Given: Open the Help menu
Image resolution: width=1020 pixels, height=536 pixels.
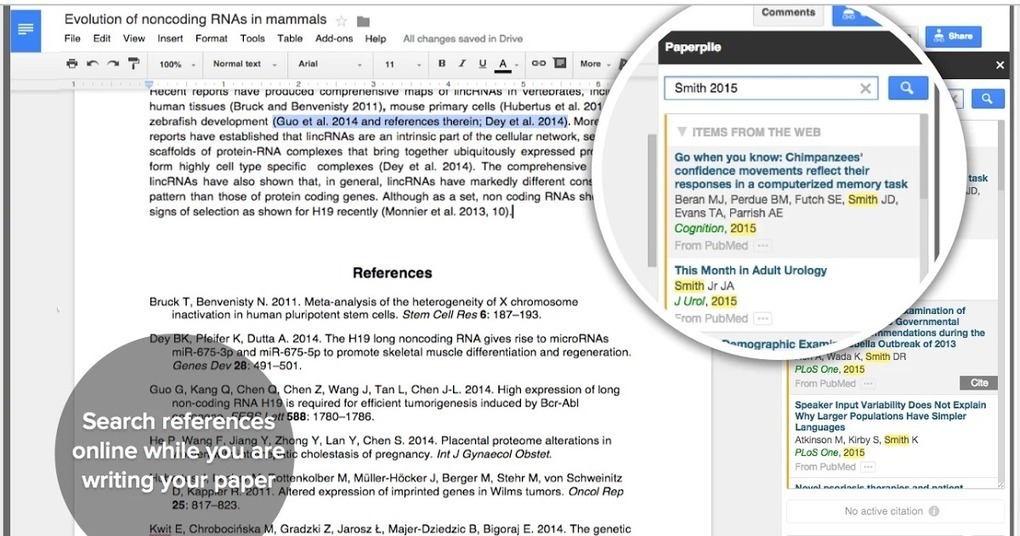Looking at the screenshot, I should 375,38.
